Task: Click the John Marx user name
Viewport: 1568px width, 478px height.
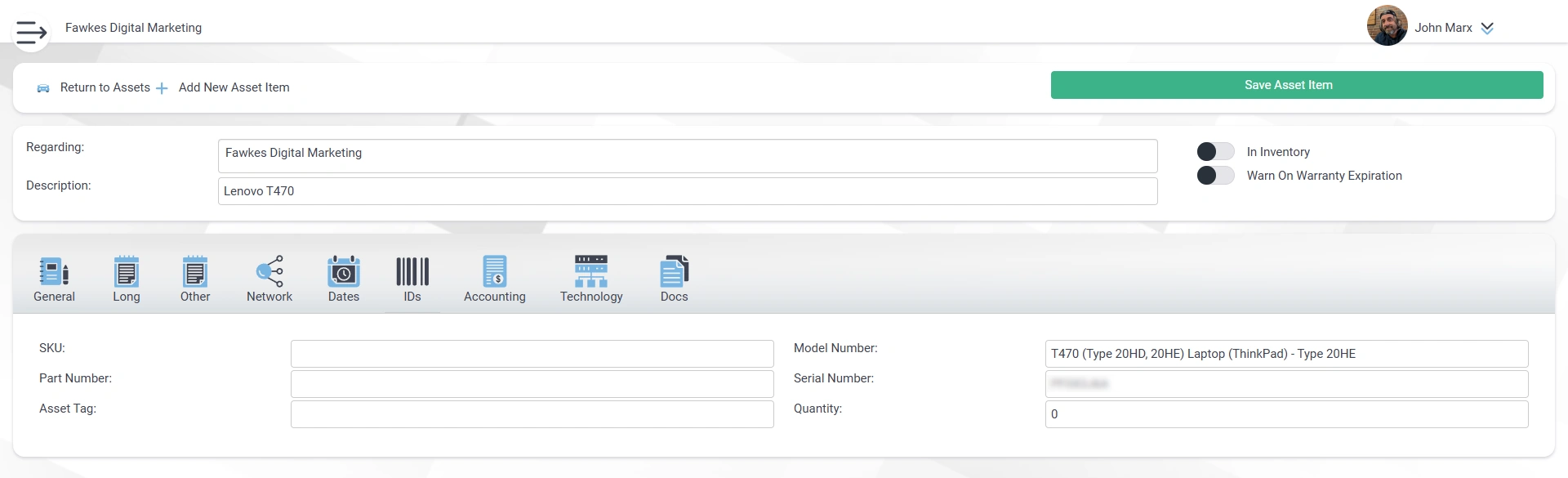Action: pyautogui.click(x=1443, y=28)
